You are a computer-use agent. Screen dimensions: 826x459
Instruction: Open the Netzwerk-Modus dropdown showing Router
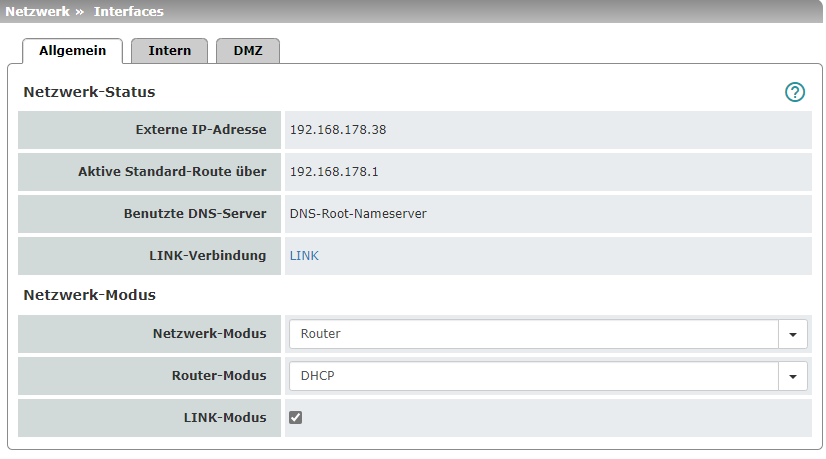(x=548, y=334)
